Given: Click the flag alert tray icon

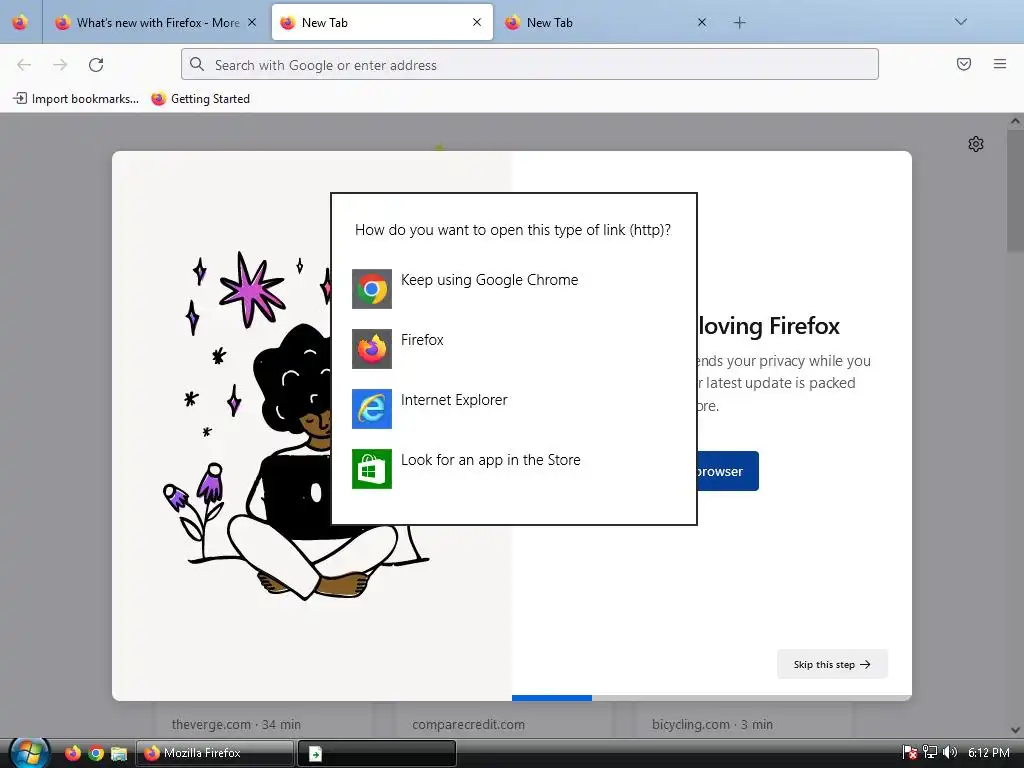Looking at the screenshot, I should click(x=910, y=752).
